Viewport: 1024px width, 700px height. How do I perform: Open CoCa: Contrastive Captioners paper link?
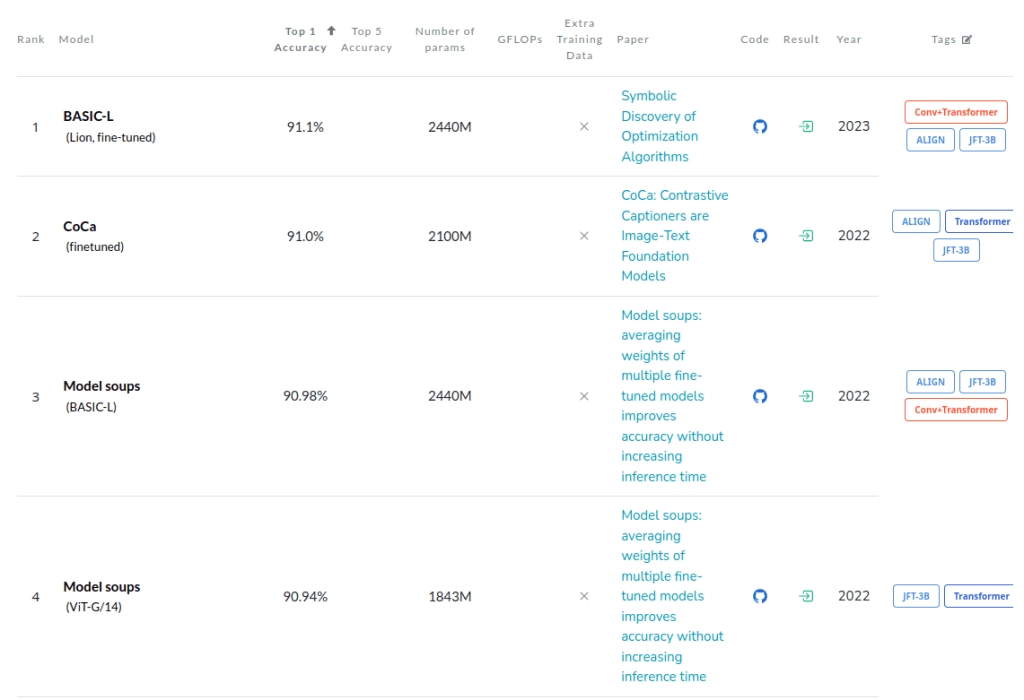(674, 236)
